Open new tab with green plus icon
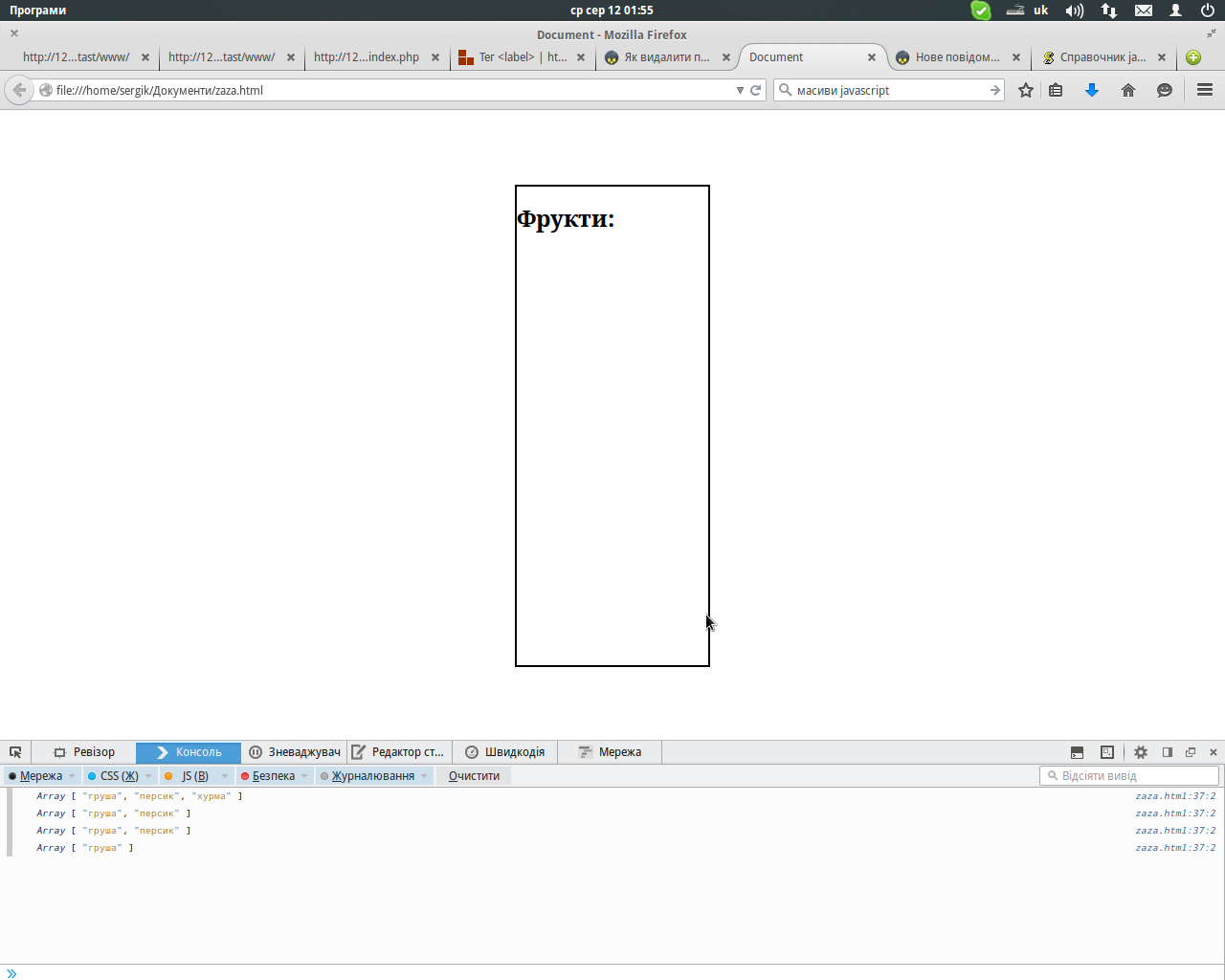Viewport: 1225px width, 980px height. [x=1193, y=57]
